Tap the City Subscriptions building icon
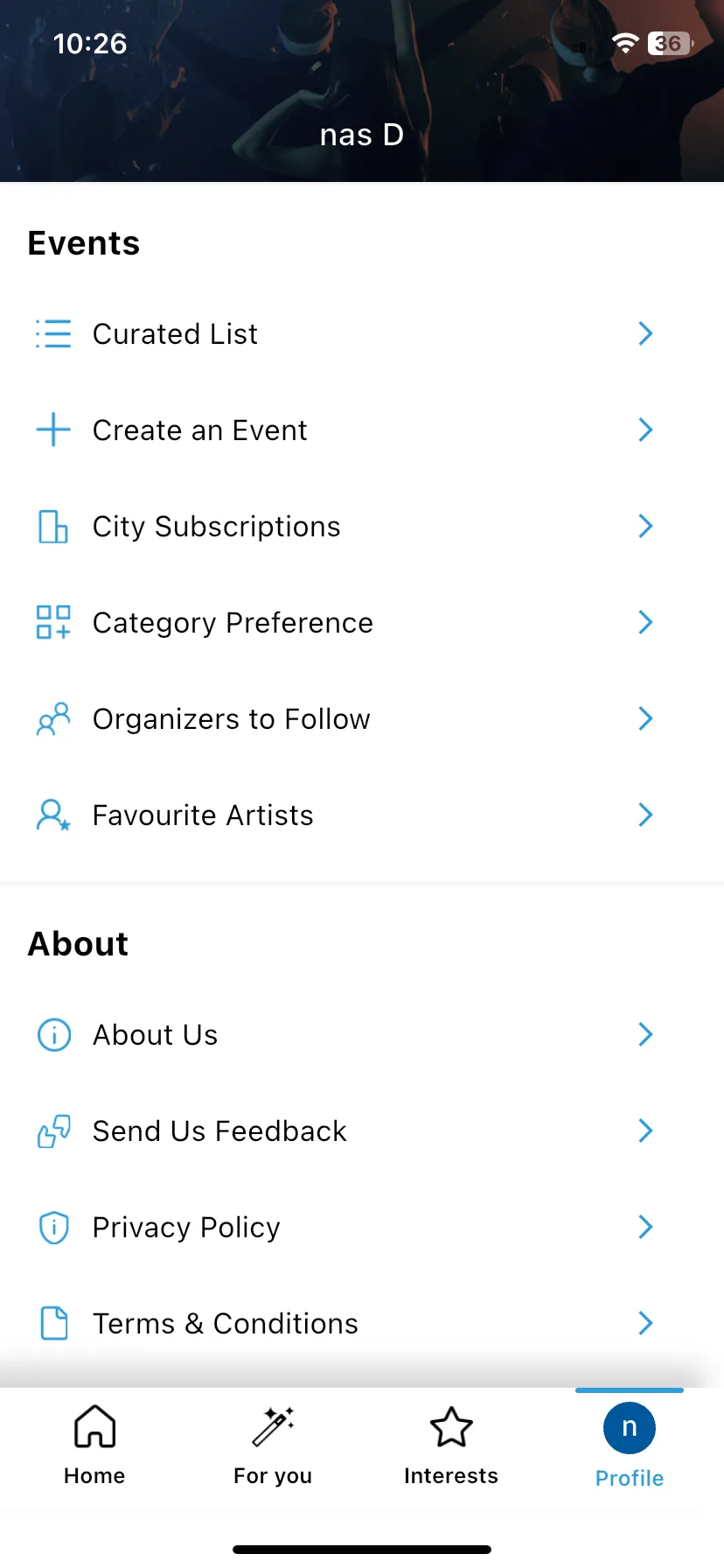The height and width of the screenshot is (1568, 724). [x=53, y=526]
